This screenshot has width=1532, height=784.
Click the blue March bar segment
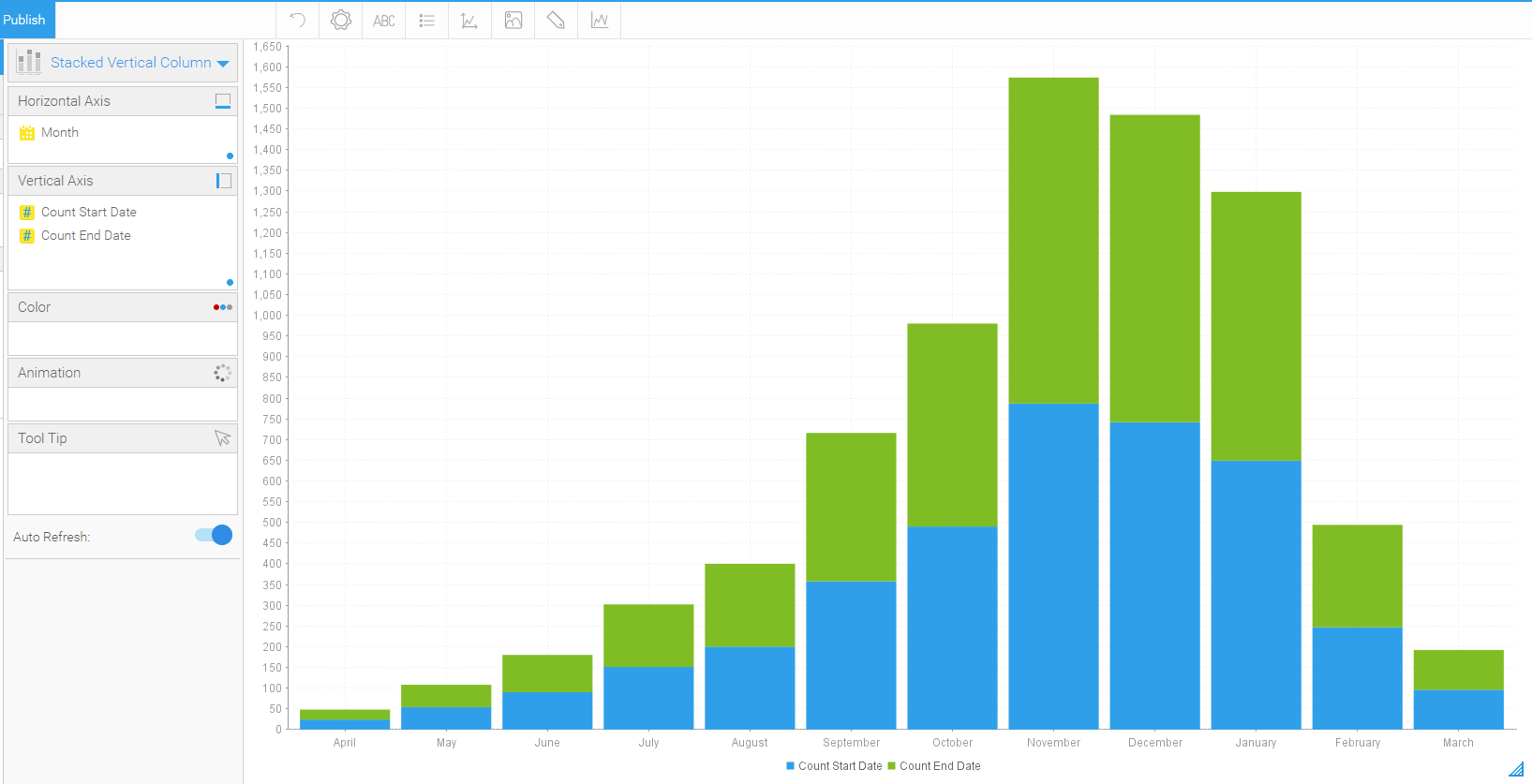[x=1458, y=710]
